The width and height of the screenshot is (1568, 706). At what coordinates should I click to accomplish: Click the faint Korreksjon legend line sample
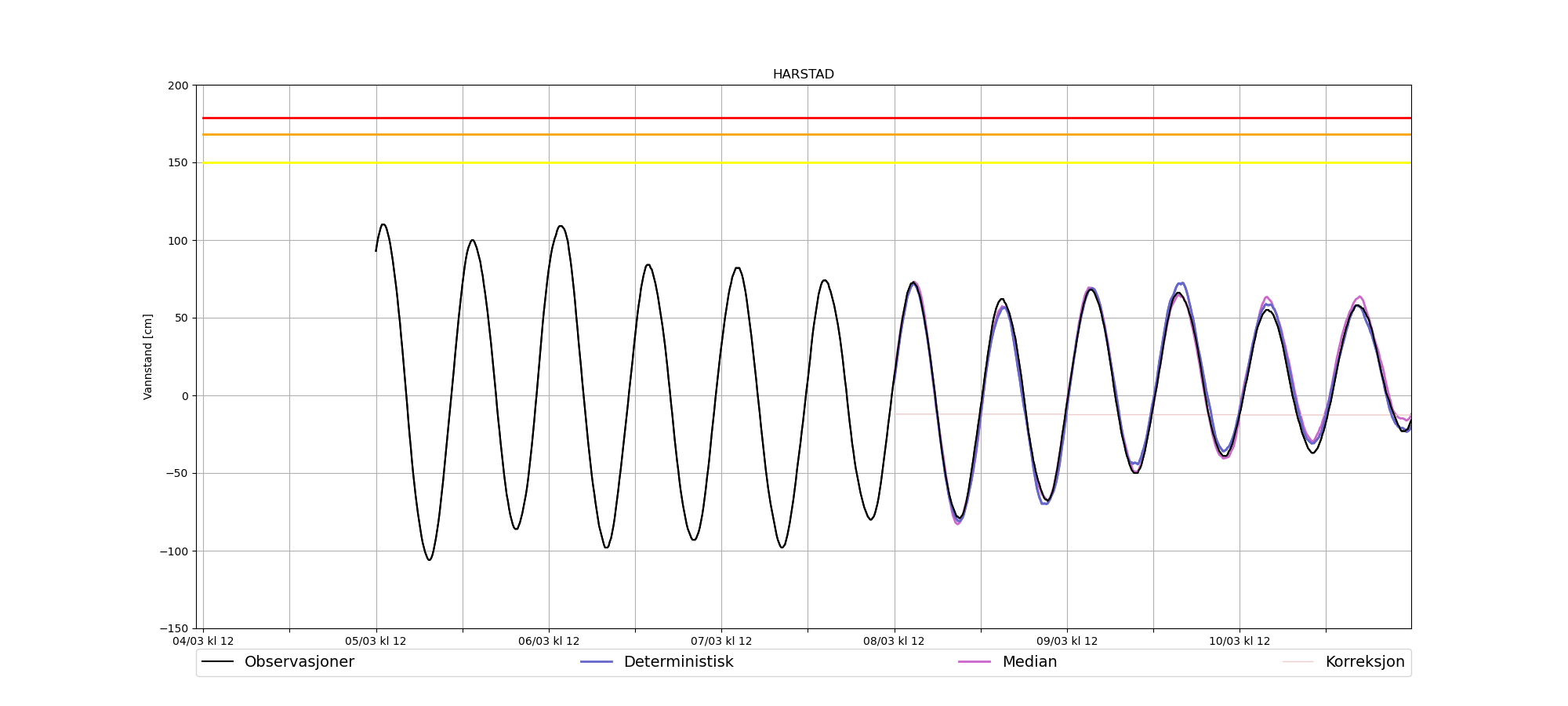[x=1298, y=662]
